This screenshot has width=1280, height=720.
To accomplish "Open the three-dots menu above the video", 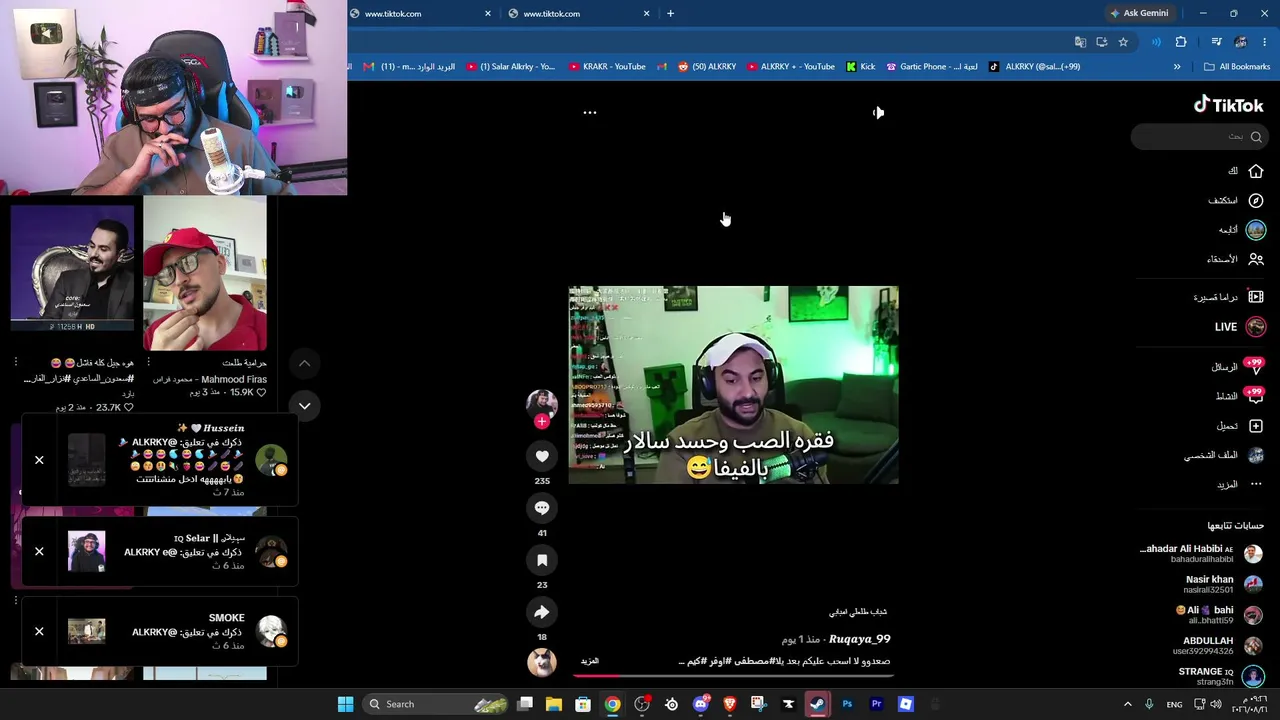I will click(590, 112).
